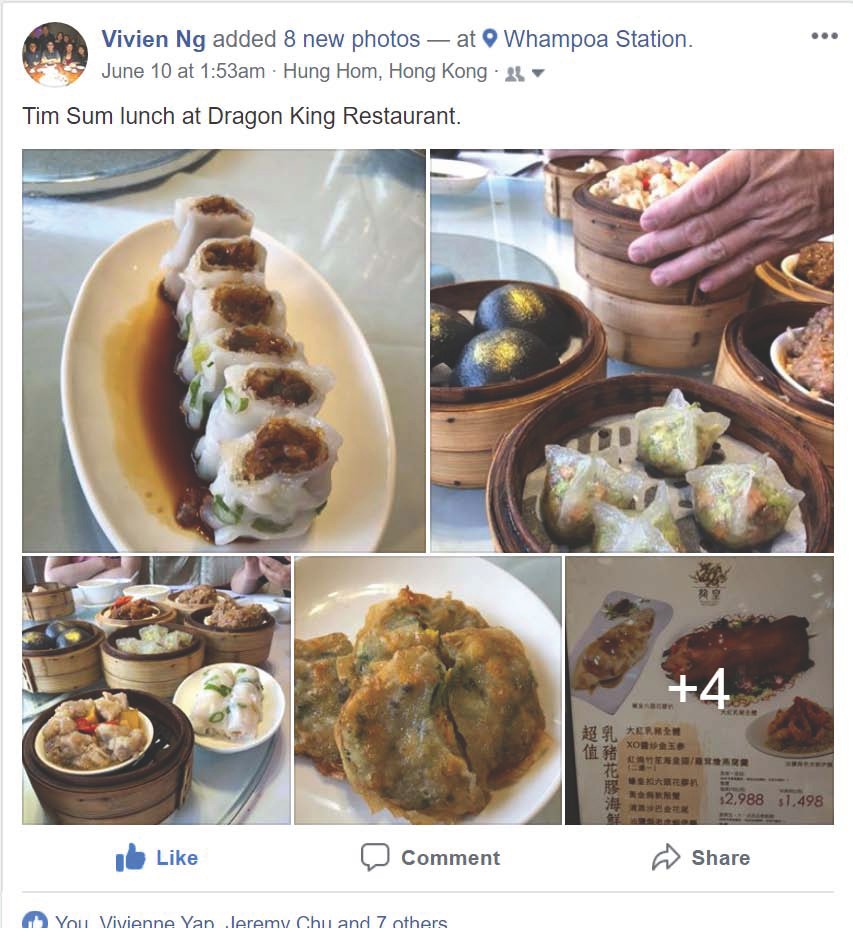
Task: Open Vivien Ng's profile name link
Action: pyautogui.click(x=154, y=39)
